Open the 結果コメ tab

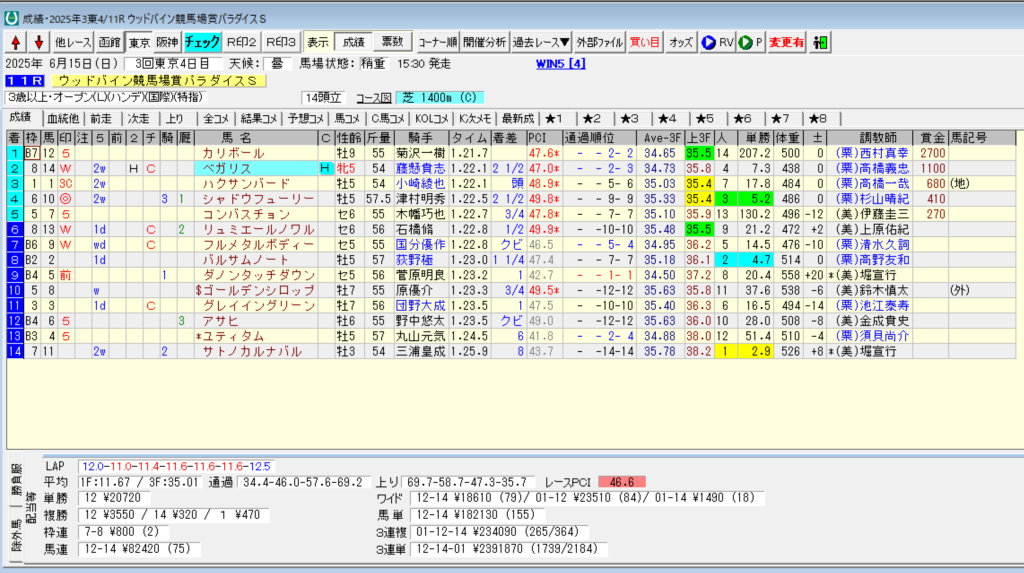coord(259,118)
